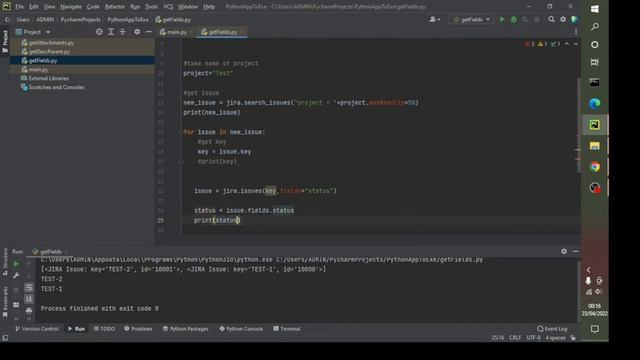Close the getFields.py editor tab
Viewport: 640px width, 360px height.
[242, 32]
